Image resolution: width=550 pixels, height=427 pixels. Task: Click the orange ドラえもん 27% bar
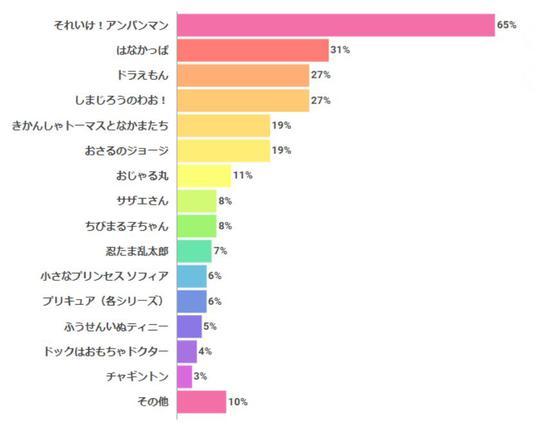point(243,75)
